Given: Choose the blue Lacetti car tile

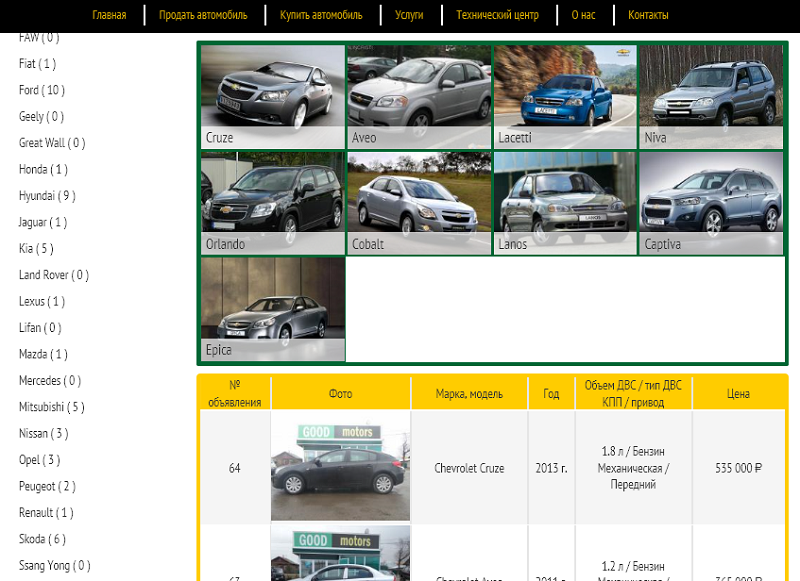Looking at the screenshot, I should 564,97.
